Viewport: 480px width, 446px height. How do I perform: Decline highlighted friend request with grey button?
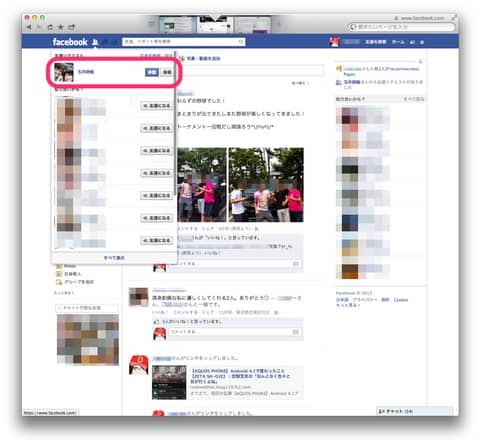pyautogui.click(x=167, y=72)
